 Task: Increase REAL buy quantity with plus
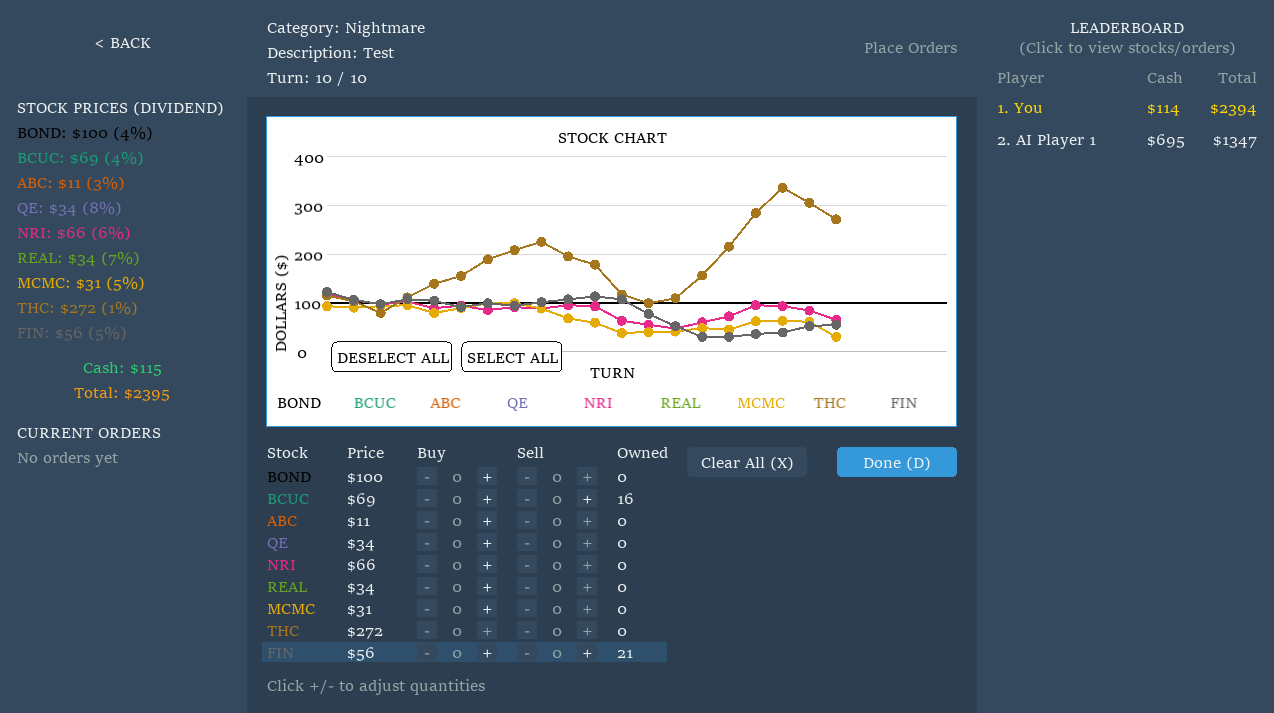(x=487, y=587)
